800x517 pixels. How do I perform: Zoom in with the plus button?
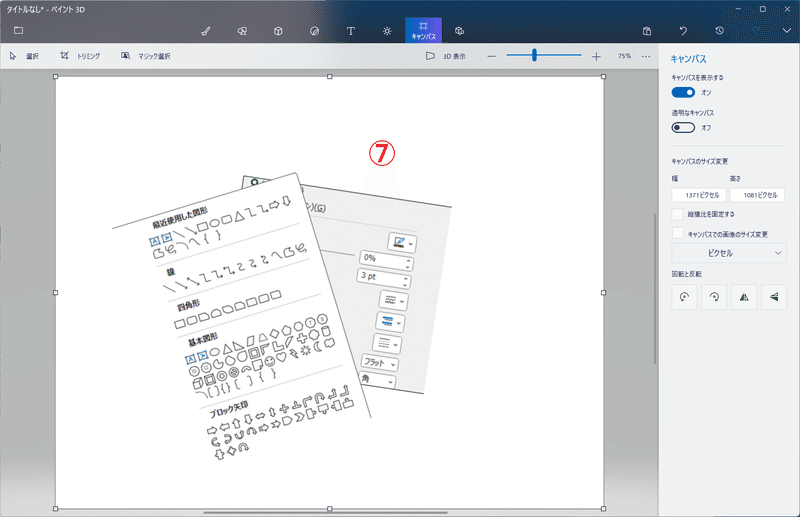click(x=596, y=56)
